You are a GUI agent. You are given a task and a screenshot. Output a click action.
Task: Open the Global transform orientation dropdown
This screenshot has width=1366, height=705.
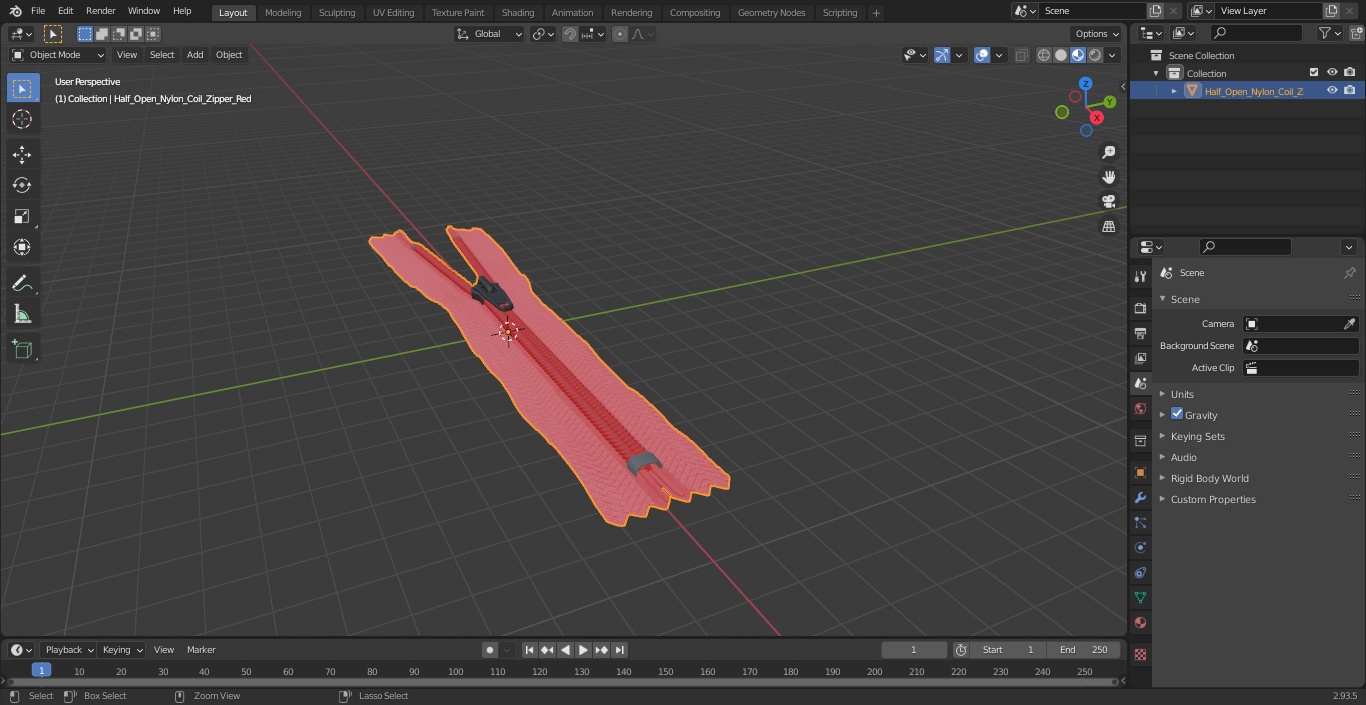pyautogui.click(x=490, y=34)
